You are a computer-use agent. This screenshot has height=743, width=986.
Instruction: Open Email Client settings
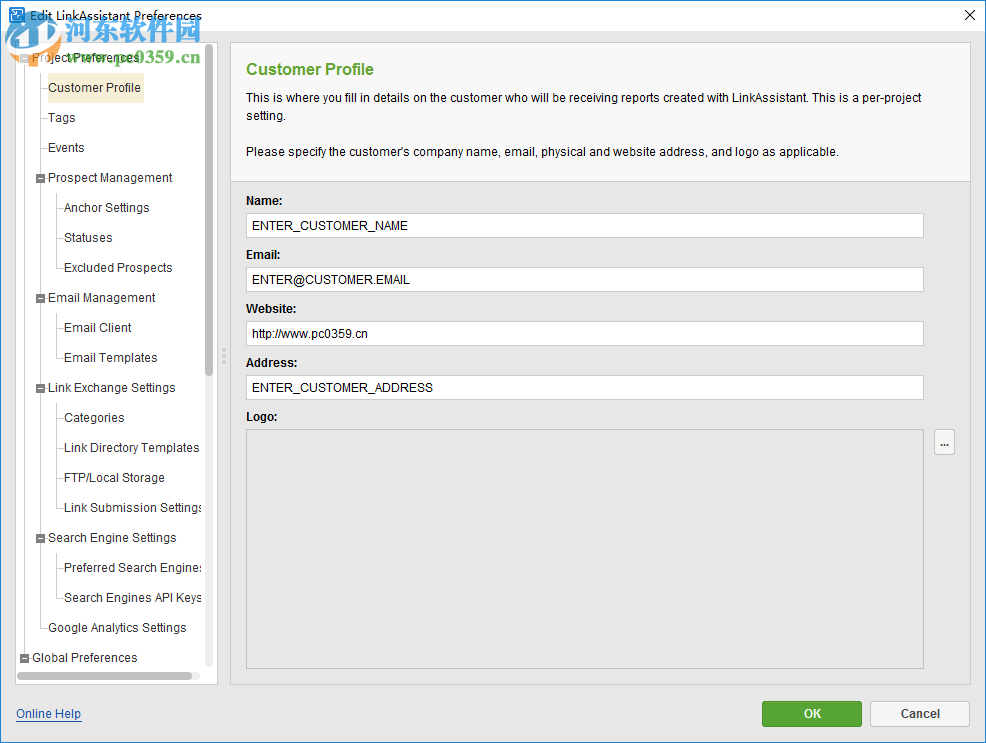click(x=97, y=327)
